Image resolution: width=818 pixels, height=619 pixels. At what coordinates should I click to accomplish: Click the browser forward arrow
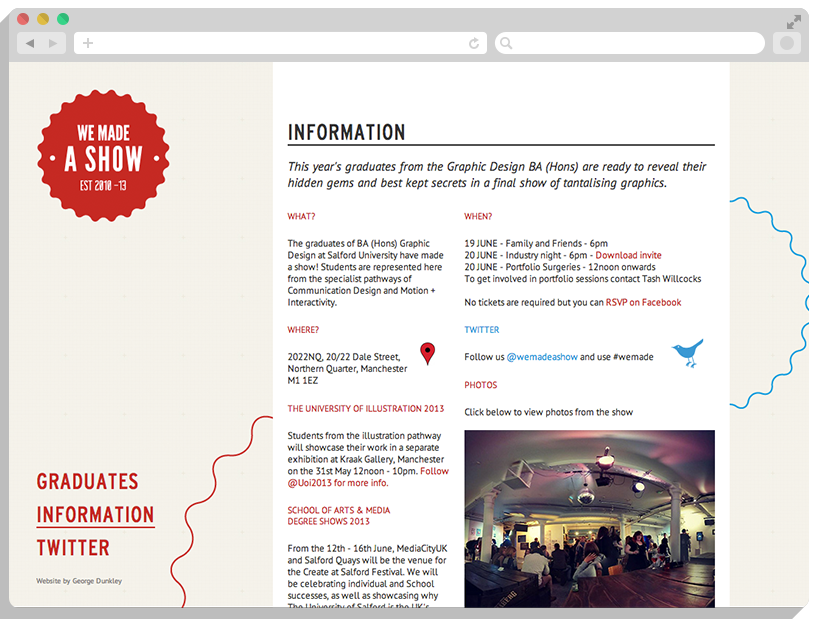51,43
